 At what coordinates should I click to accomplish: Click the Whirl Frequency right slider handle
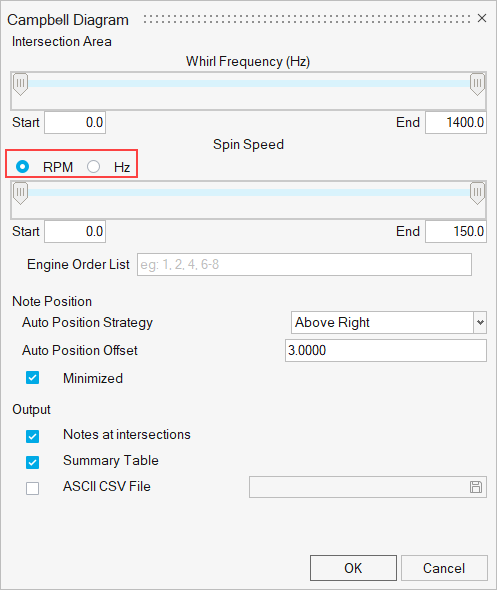click(x=477, y=84)
